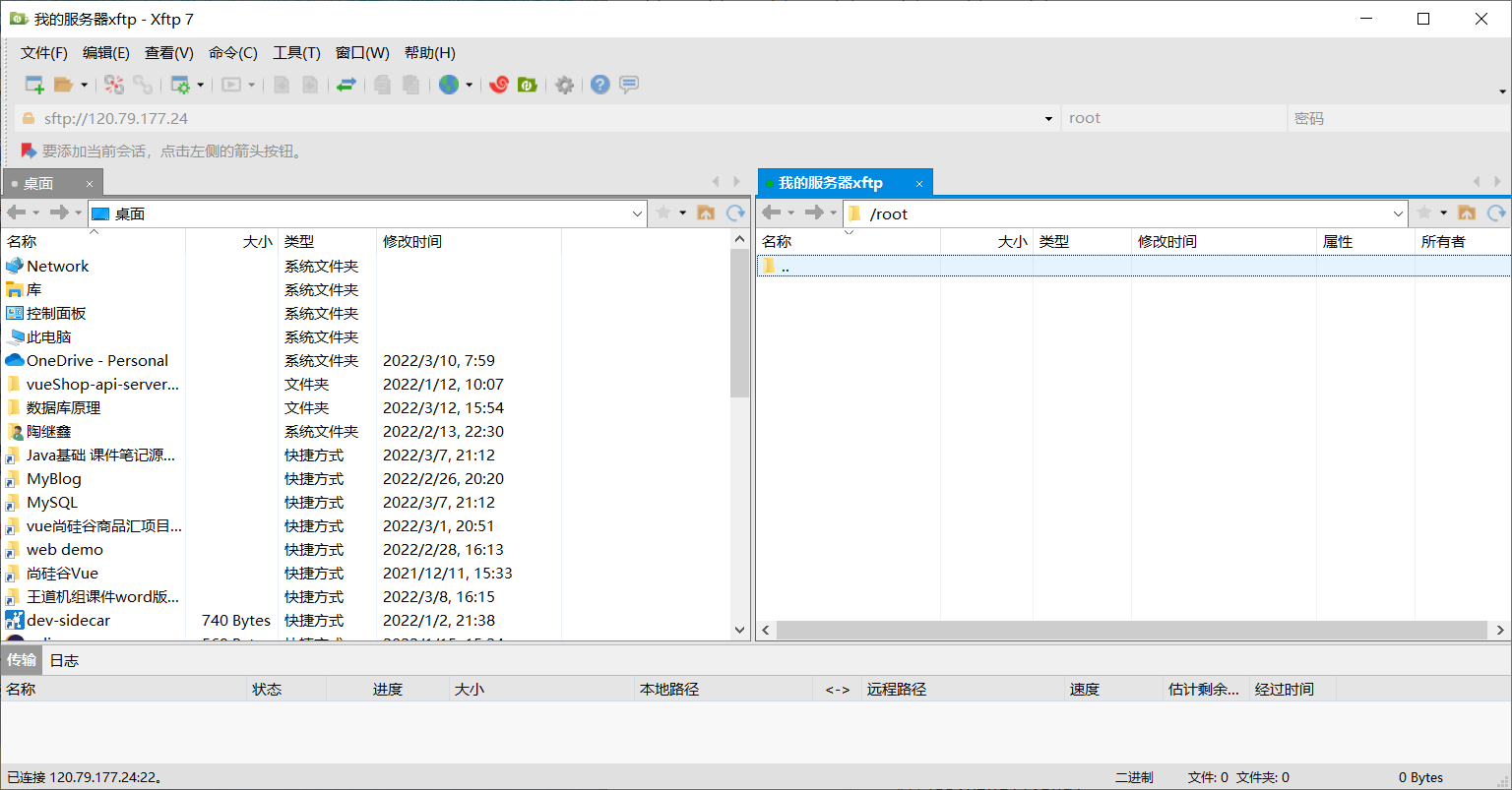Open the 查看(V) menu

click(x=169, y=53)
